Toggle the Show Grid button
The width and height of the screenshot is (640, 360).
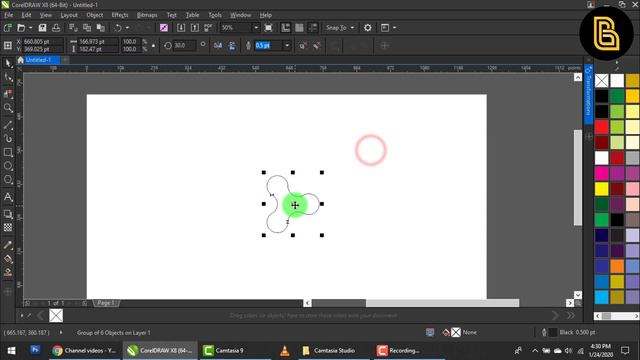[x=299, y=28]
